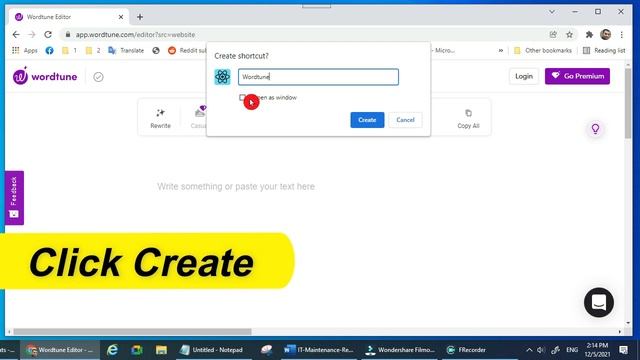The image size is (640, 360).
Task: Switch to Wordtune Editor taskbar item
Action: (60, 350)
